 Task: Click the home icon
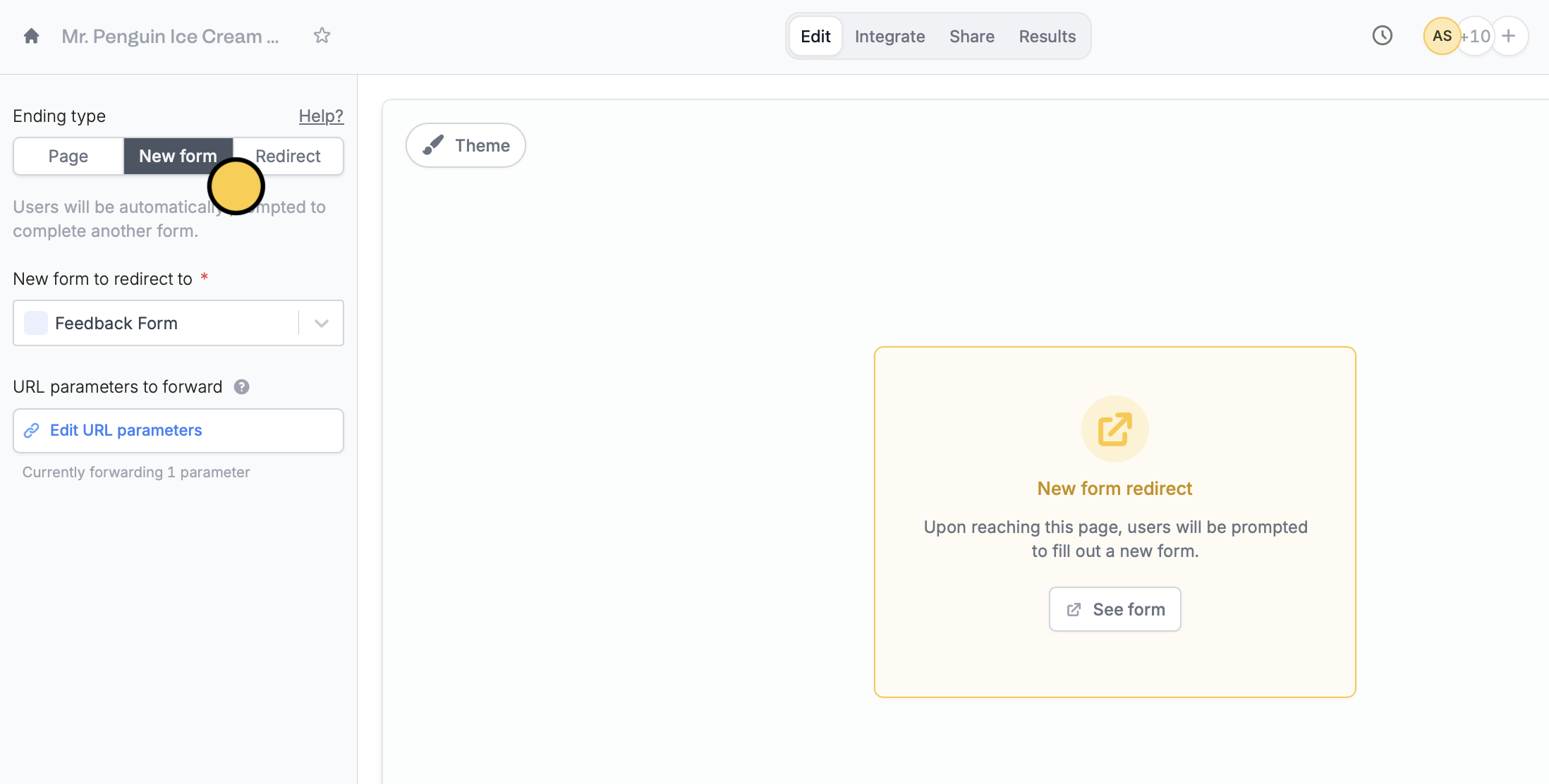(x=31, y=36)
